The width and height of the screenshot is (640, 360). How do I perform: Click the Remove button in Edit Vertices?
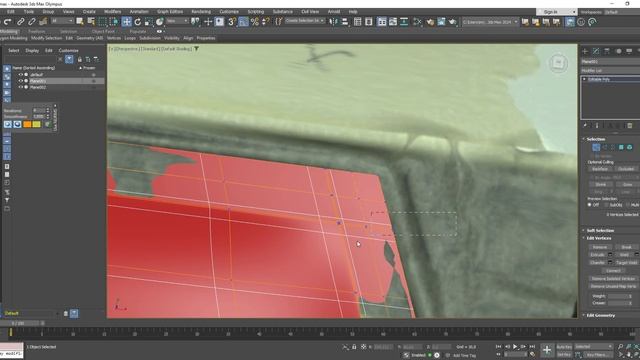(600, 247)
